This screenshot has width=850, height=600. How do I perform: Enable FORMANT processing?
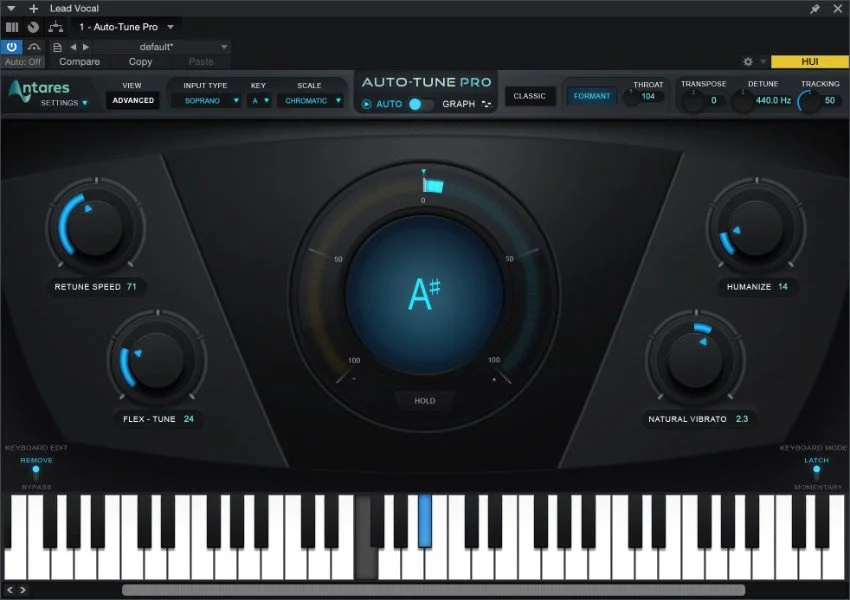[x=592, y=97]
